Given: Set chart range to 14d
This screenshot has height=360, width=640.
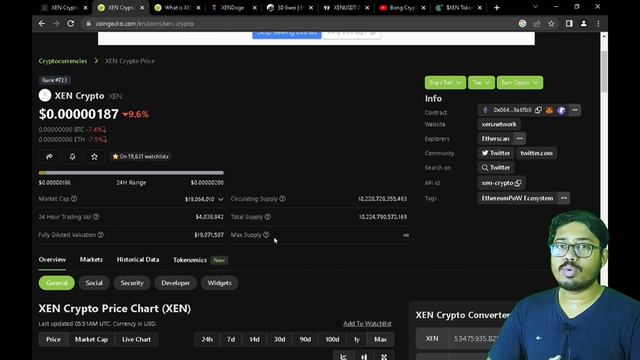Looking at the screenshot, I should click(x=254, y=339).
